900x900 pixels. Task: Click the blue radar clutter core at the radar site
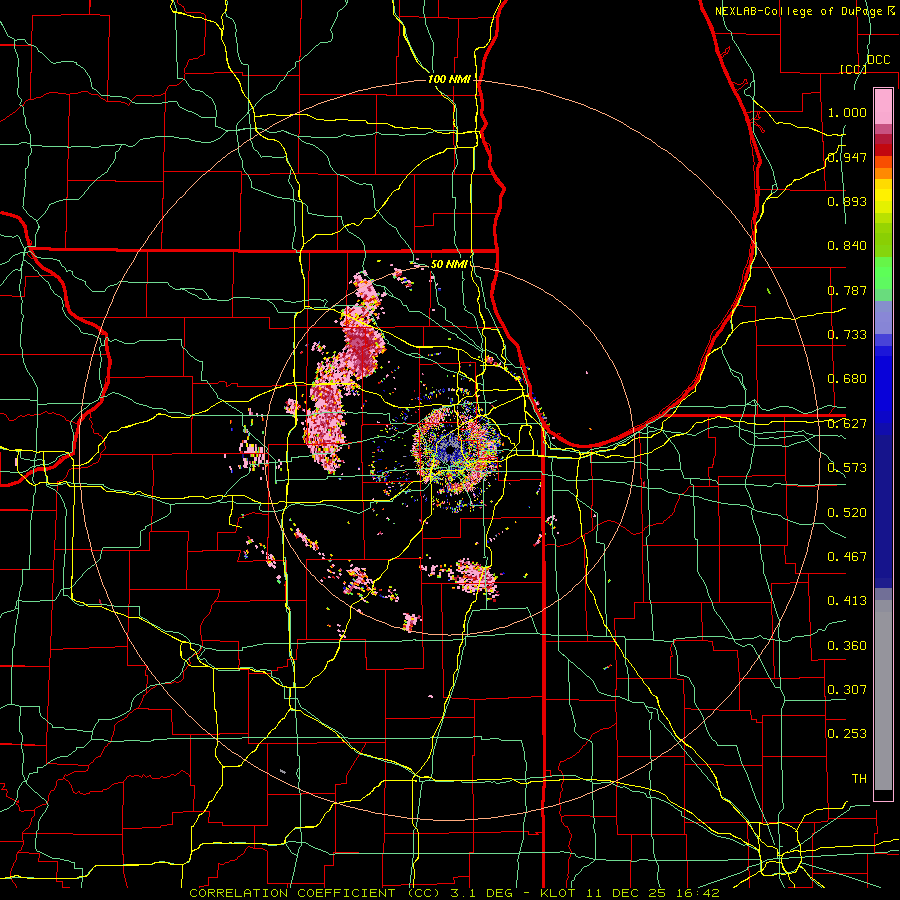[x=451, y=451]
